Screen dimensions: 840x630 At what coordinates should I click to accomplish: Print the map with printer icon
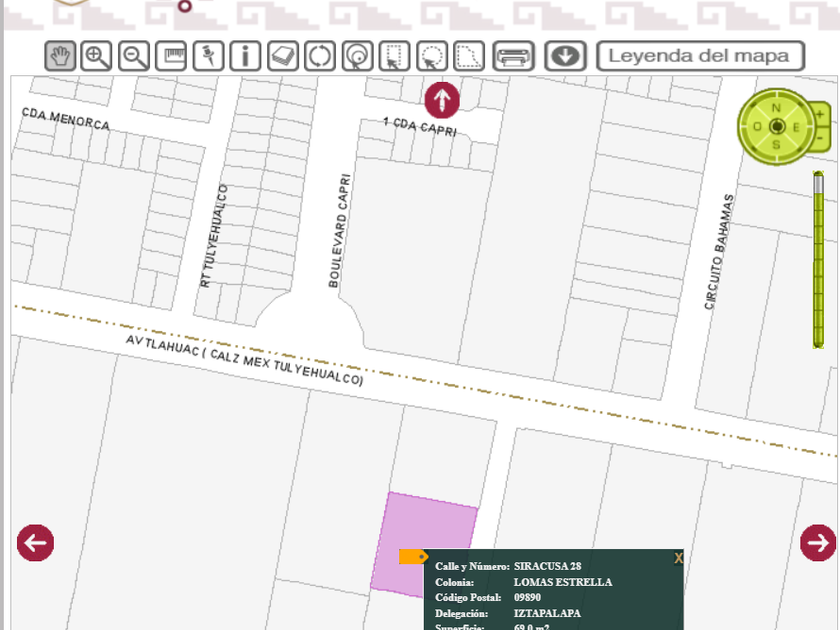[514, 56]
